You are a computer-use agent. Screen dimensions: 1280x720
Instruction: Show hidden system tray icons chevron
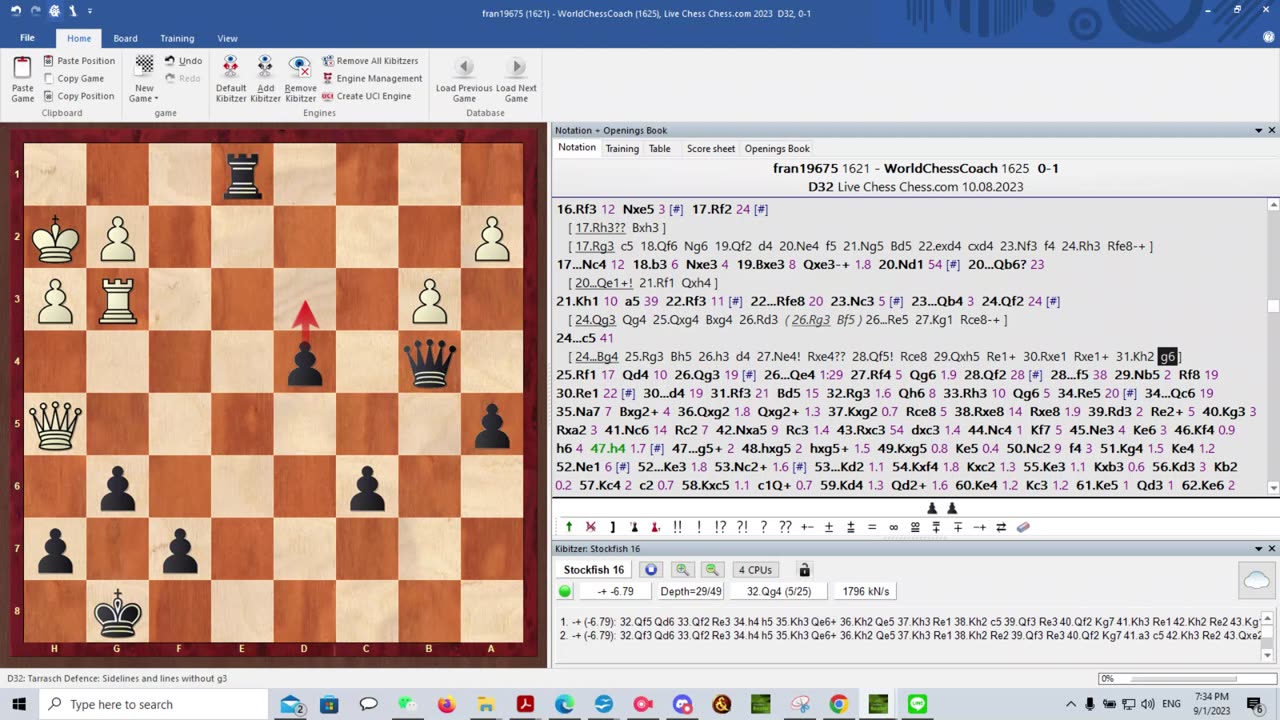coord(1071,704)
